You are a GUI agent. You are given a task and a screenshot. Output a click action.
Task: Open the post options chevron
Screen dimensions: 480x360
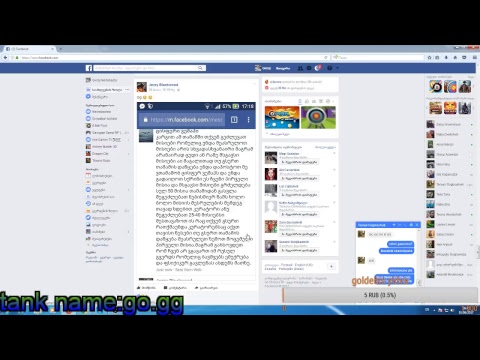click(254, 84)
